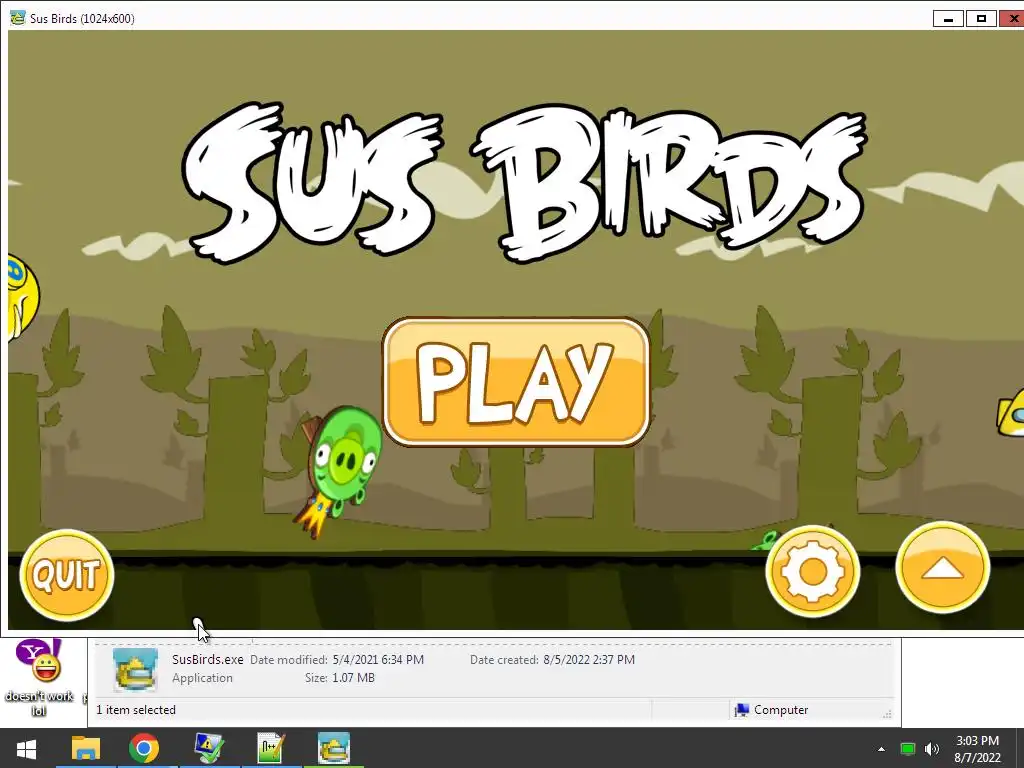Open File Explorer from the taskbar
The image size is (1024, 768).
coord(86,748)
